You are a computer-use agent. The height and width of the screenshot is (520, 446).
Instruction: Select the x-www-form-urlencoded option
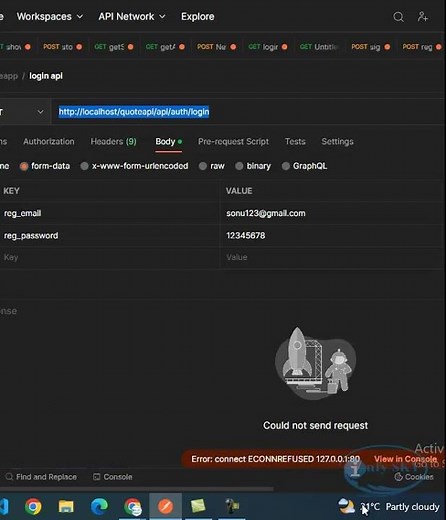click(135, 166)
